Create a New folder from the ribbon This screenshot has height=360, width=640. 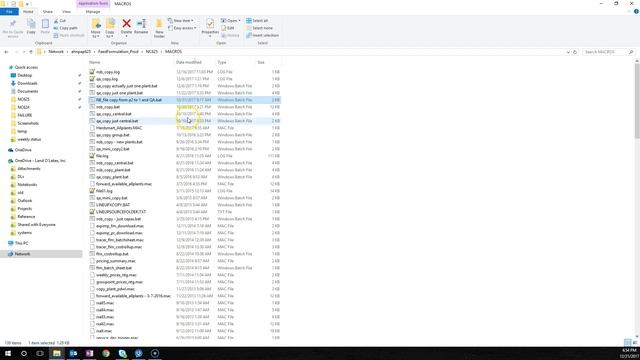point(159,28)
